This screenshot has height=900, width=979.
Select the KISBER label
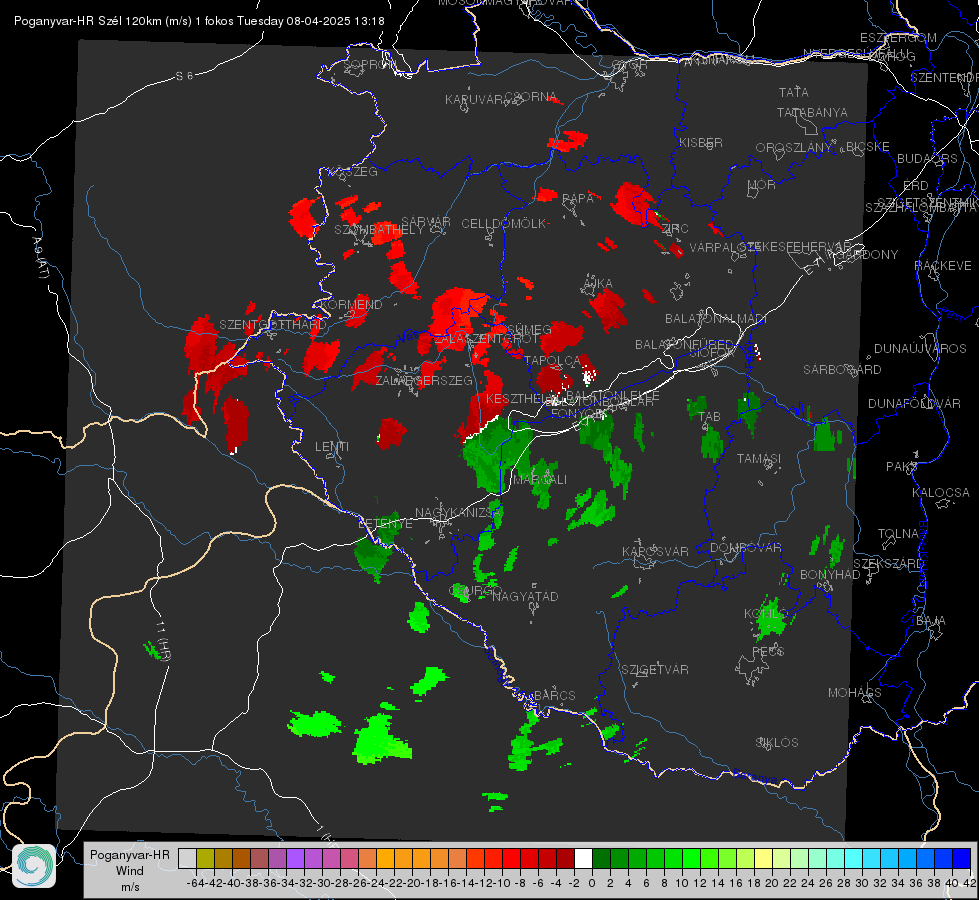click(x=701, y=142)
